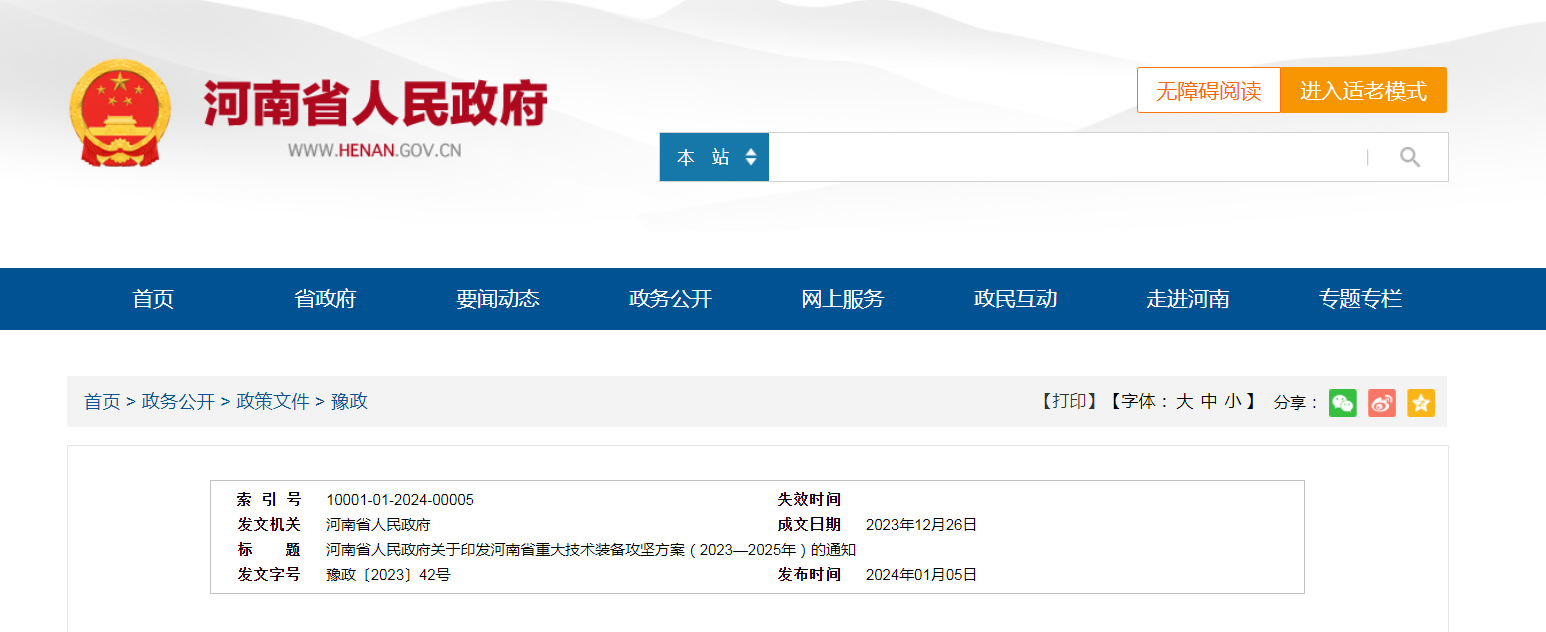Screen dimensions: 1546x632
Task: Share page via Weibo icon
Action: [1381, 403]
